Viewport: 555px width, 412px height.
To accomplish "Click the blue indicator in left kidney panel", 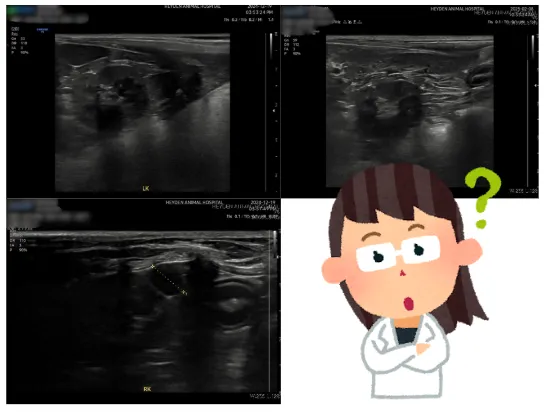I will coord(42,30).
